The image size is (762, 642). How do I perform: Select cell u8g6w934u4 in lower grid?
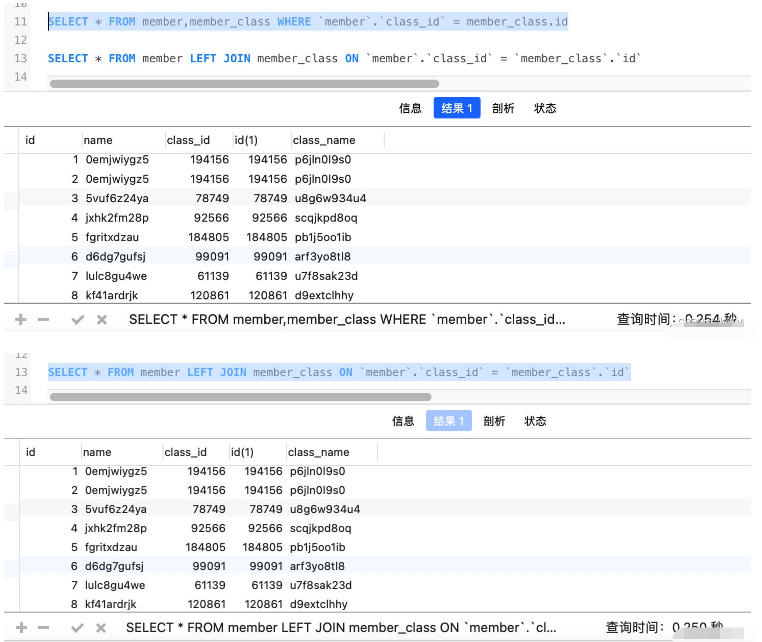point(325,509)
